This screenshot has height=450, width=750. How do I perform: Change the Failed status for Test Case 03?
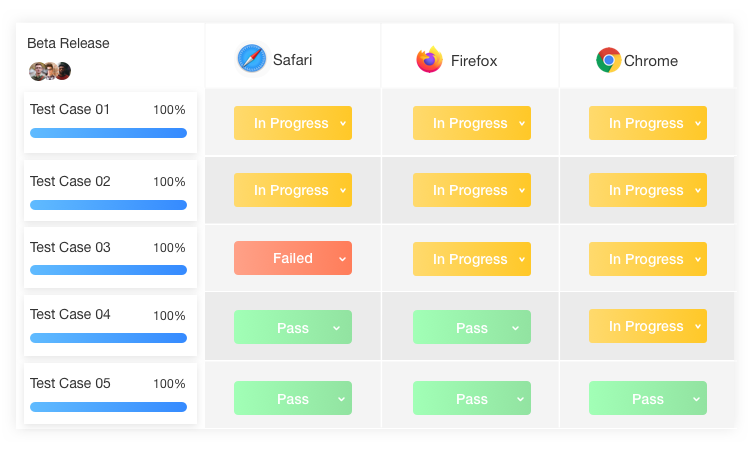coord(293,258)
